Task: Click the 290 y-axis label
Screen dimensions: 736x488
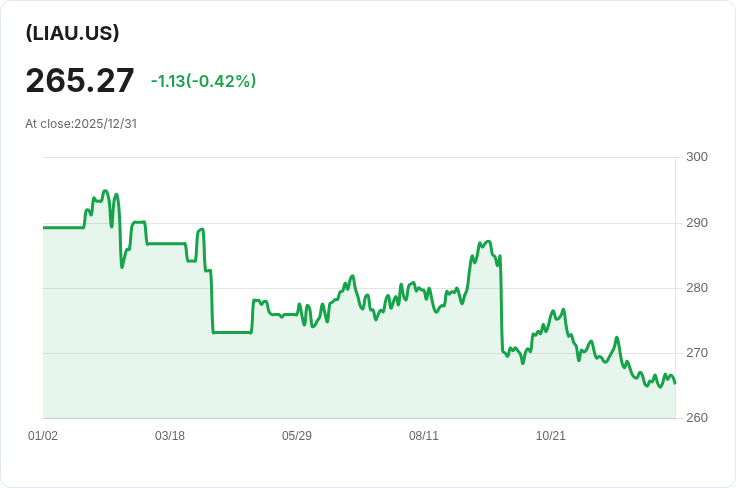Action: pos(697,223)
